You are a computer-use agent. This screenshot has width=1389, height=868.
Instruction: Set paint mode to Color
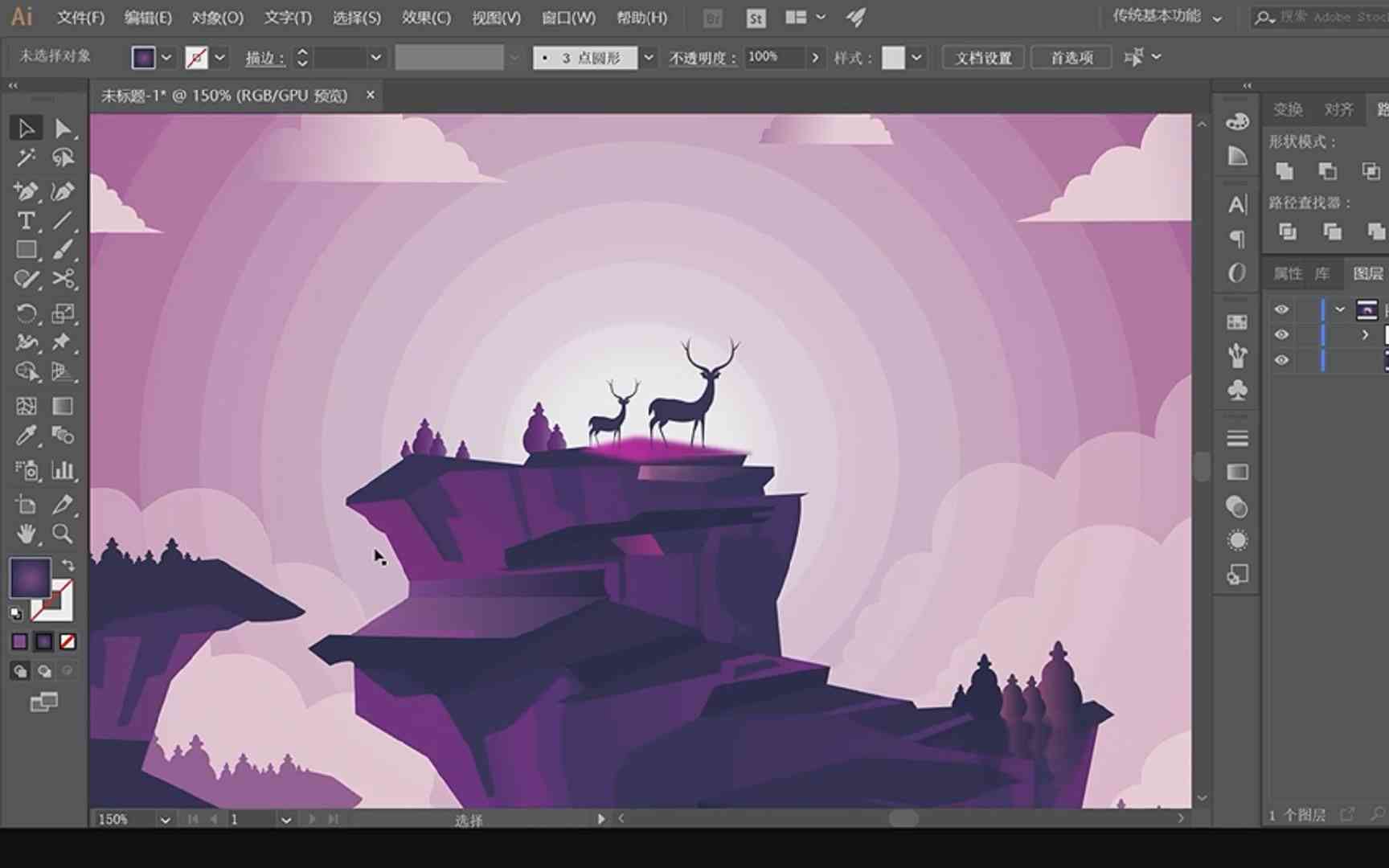click(x=19, y=641)
